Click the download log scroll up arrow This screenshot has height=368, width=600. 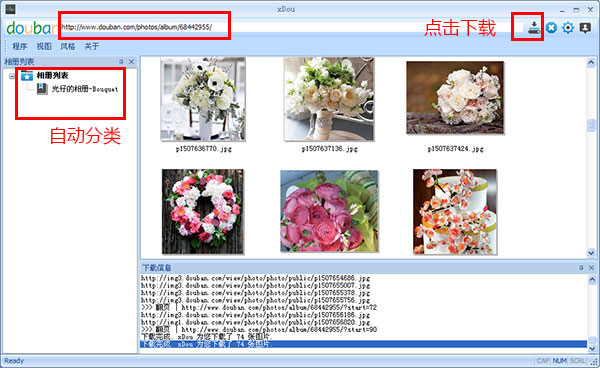tap(592, 280)
